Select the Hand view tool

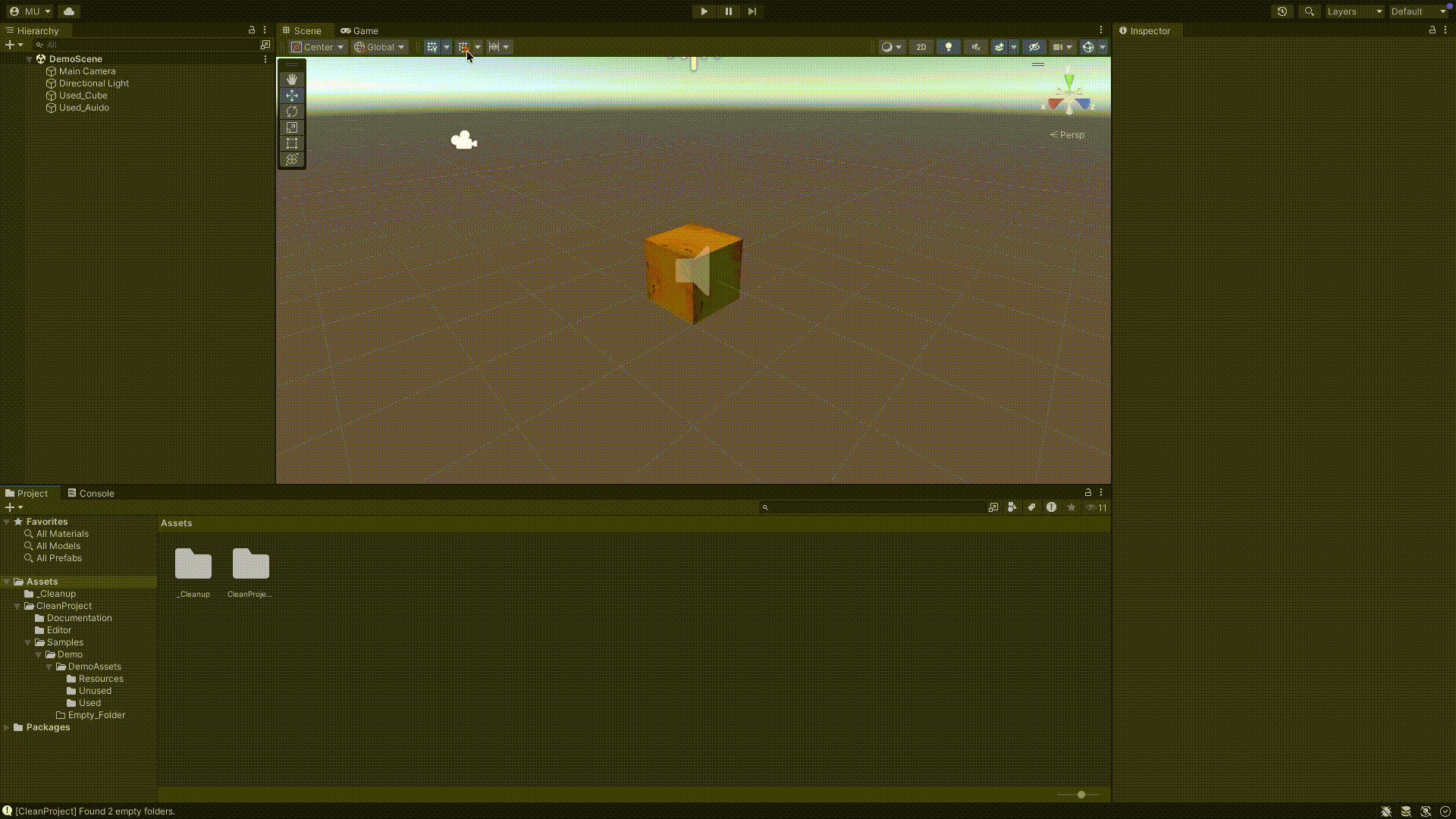[x=292, y=79]
